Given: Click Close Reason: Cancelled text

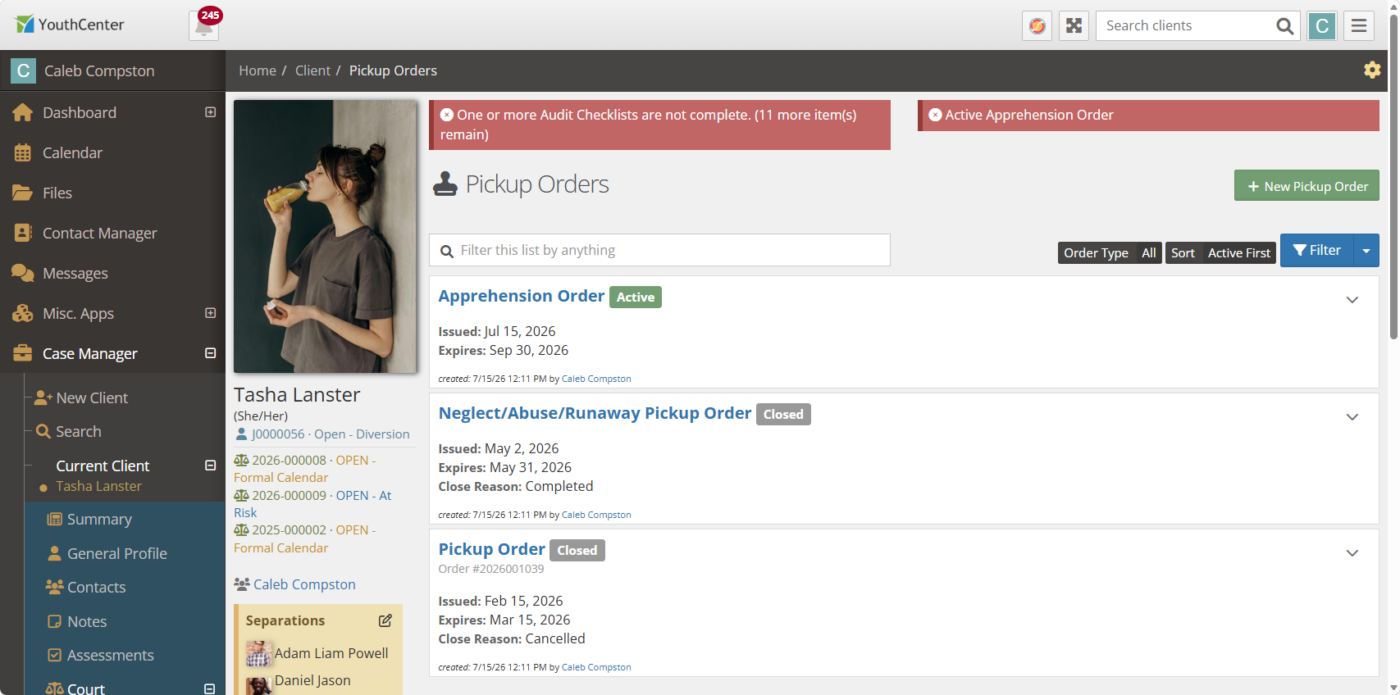Looking at the screenshot, I should (512, 639).
